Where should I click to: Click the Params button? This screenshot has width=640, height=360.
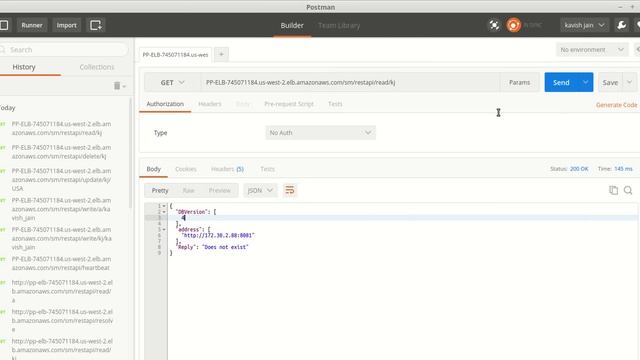[x=519, y=82]
